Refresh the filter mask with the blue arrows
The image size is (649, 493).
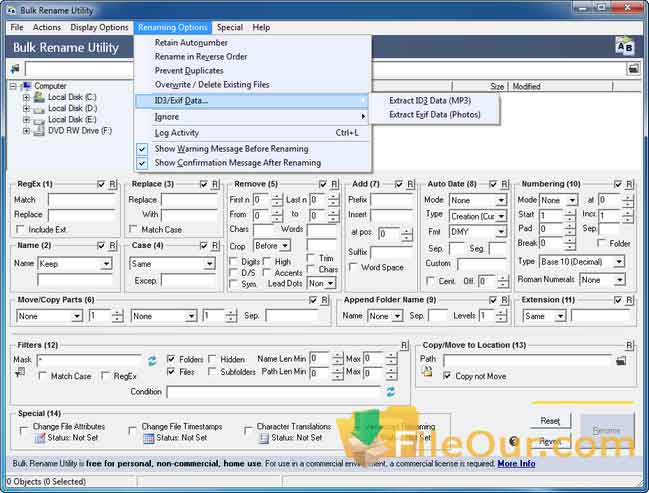point(152,361)
